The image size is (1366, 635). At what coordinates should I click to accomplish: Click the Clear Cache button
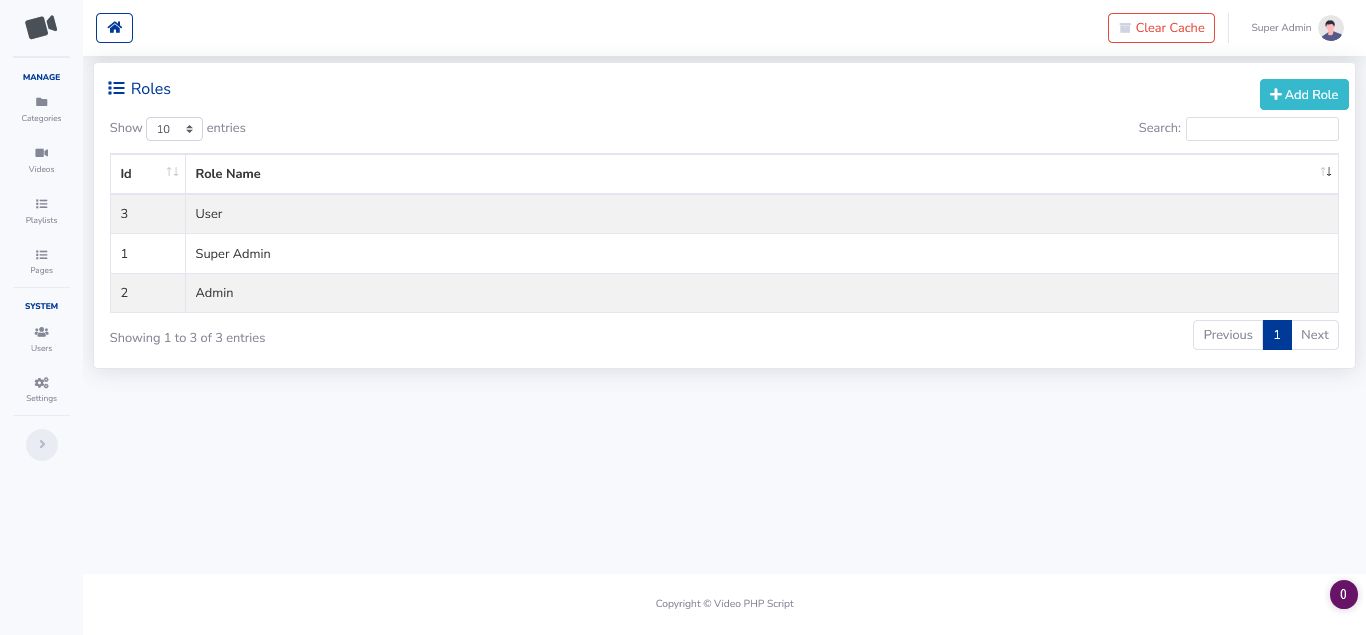point(1161,28)
